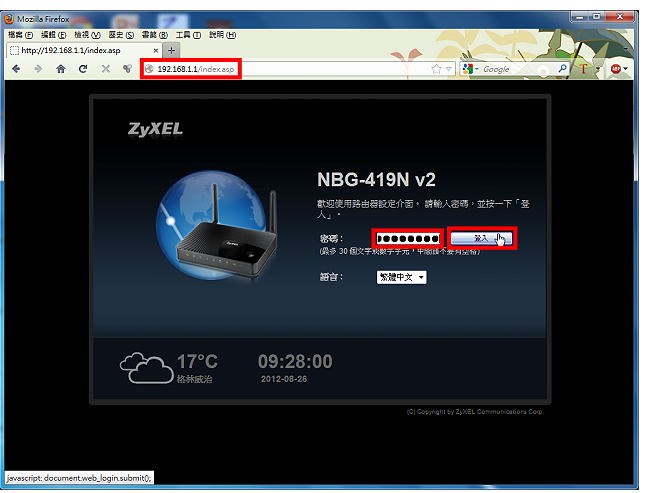Open the 說明 (H) menu

pyautogui.click(x=222, y=35)
